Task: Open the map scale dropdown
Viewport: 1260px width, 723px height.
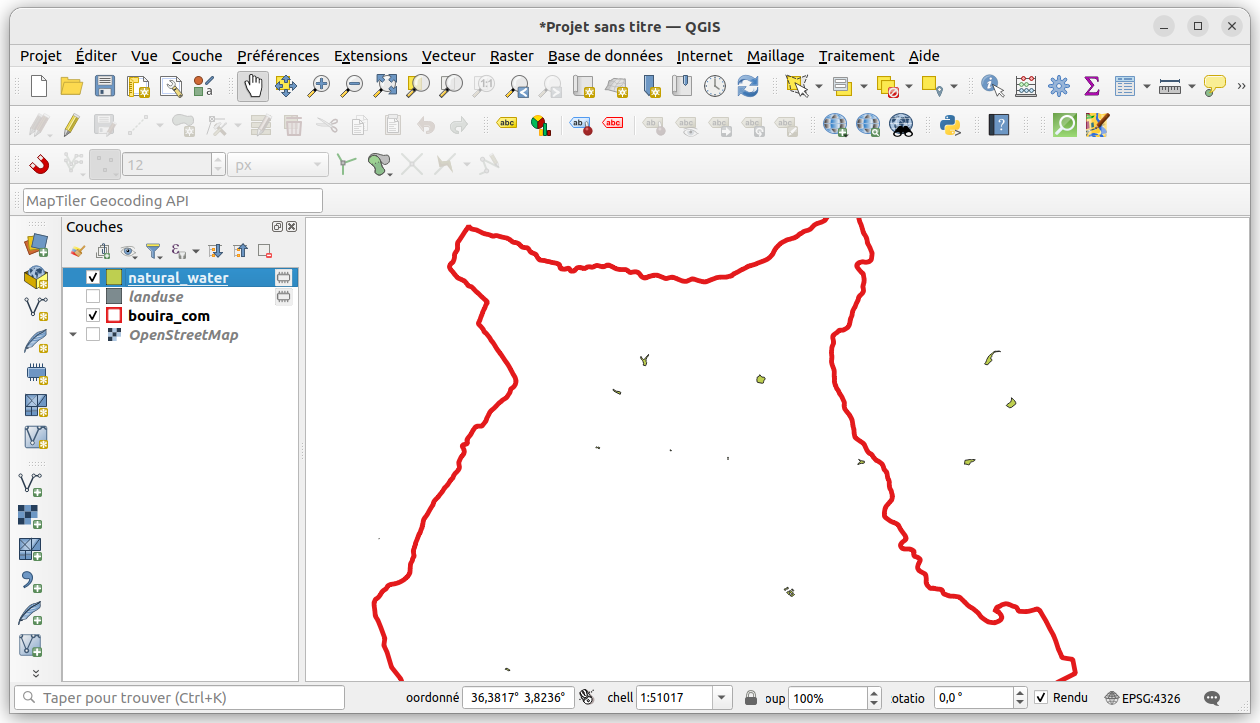Action: [723, 697]
